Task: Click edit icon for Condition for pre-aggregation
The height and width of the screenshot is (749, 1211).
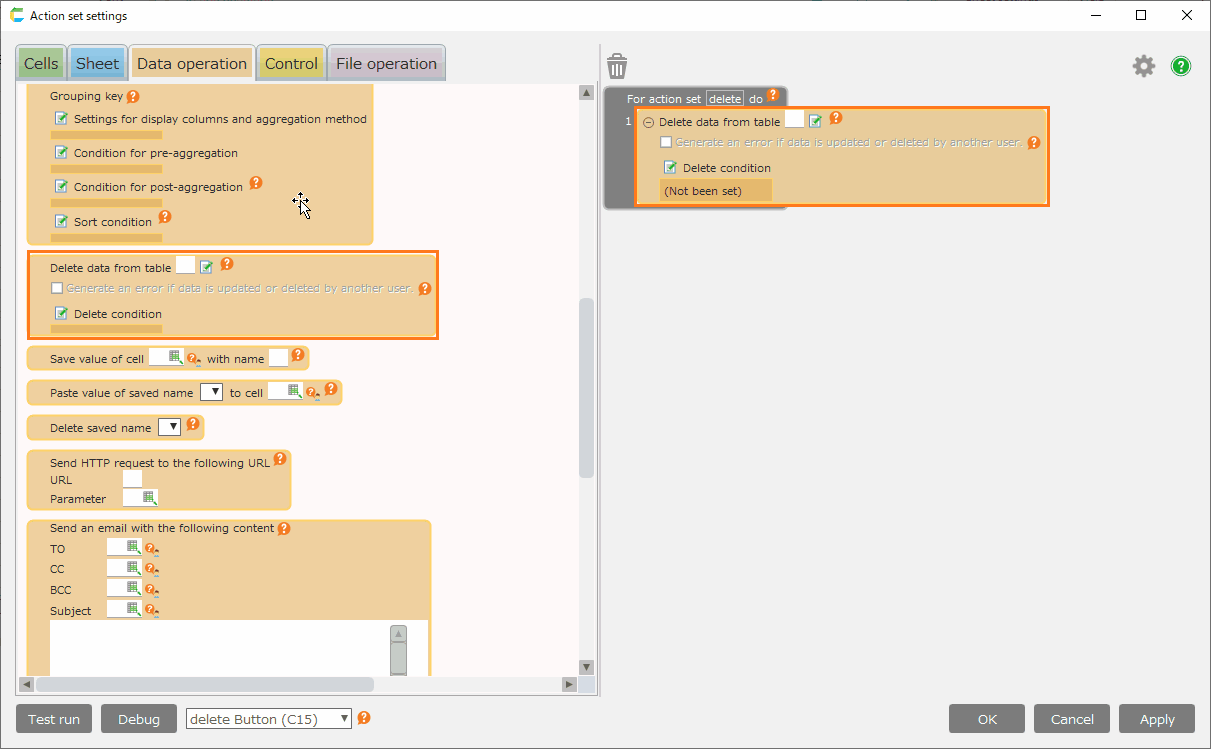Action: pos(62,153)
